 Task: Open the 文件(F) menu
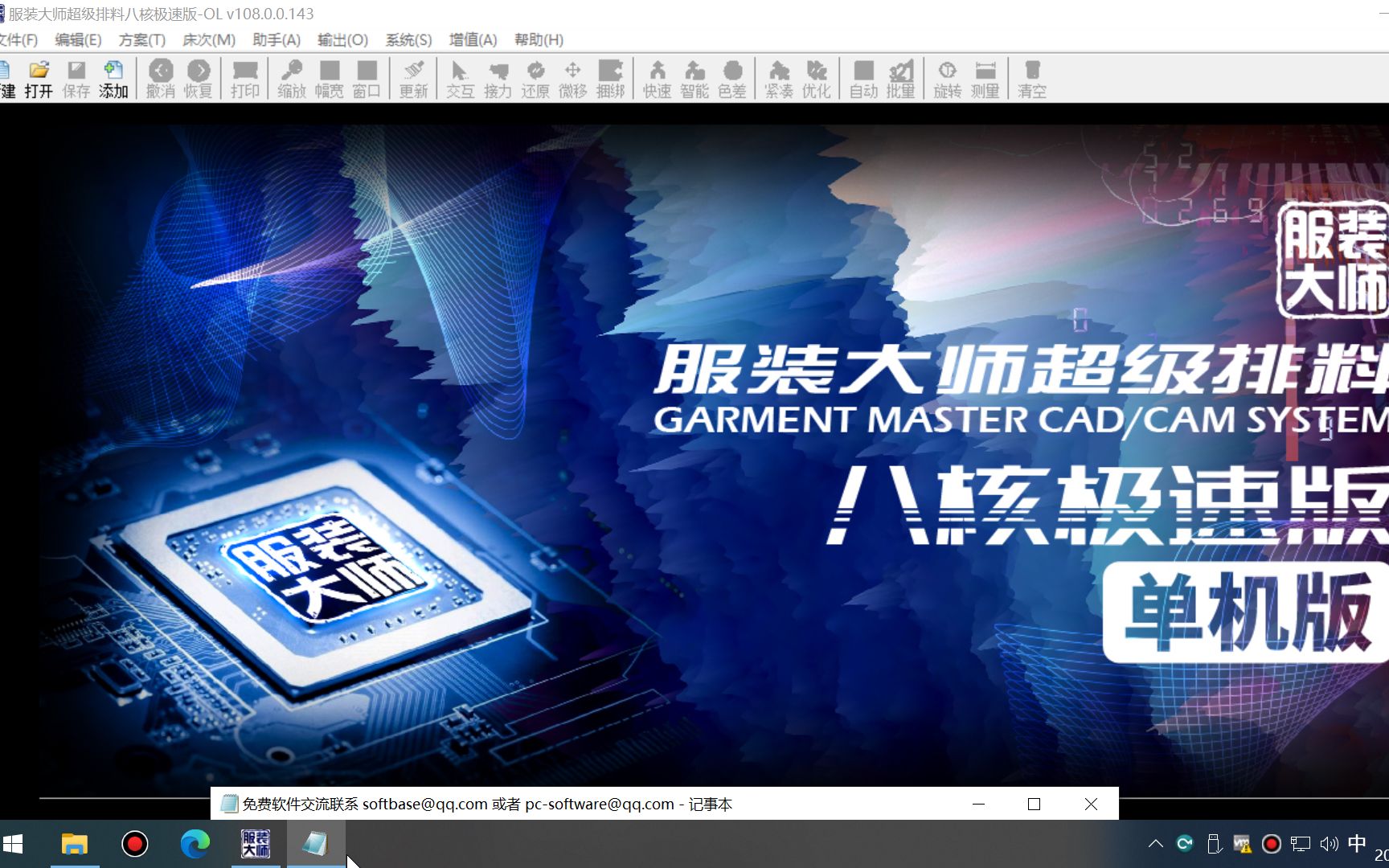(18, 39)
